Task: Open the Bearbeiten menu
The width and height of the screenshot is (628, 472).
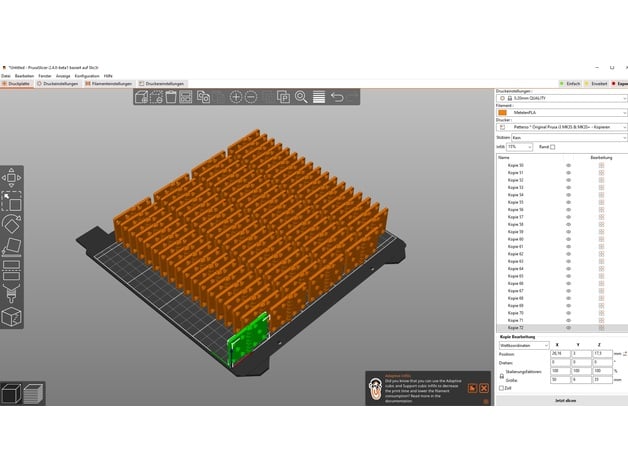Action: click(24, 76)
